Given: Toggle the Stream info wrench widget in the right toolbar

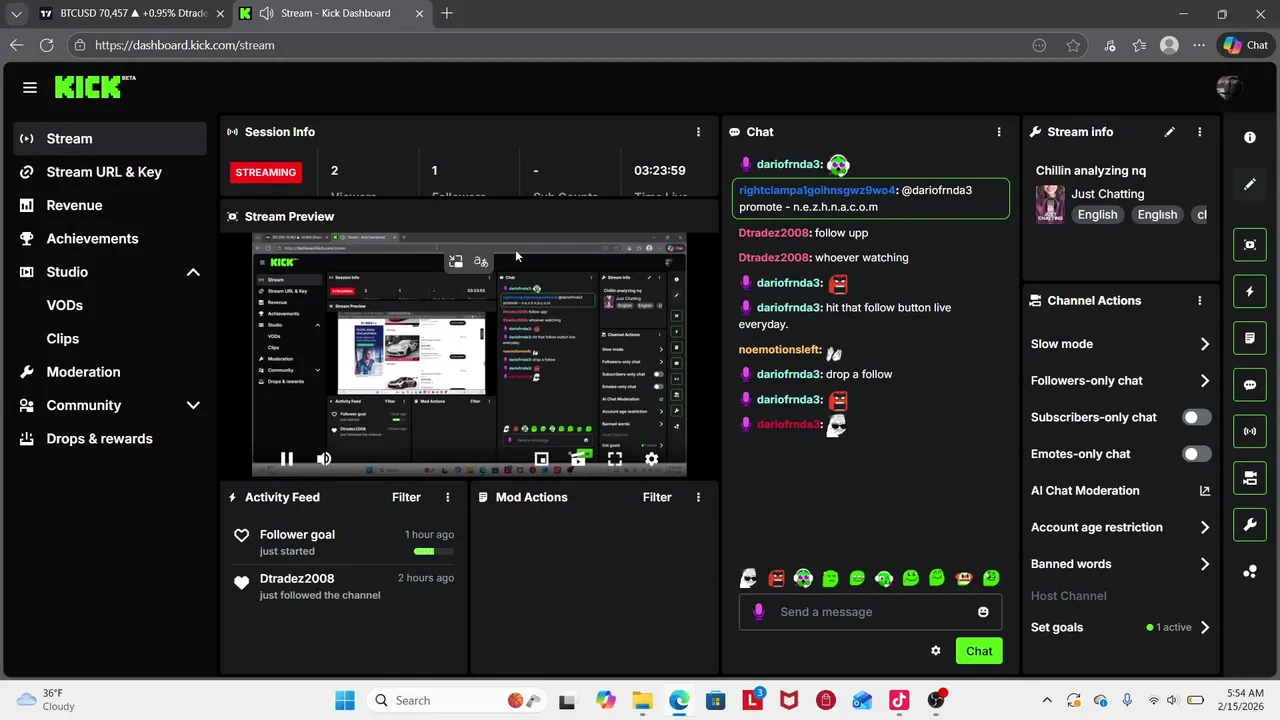Looking at the screenshot, I should pyautogui.click(x=1250, y=524).
